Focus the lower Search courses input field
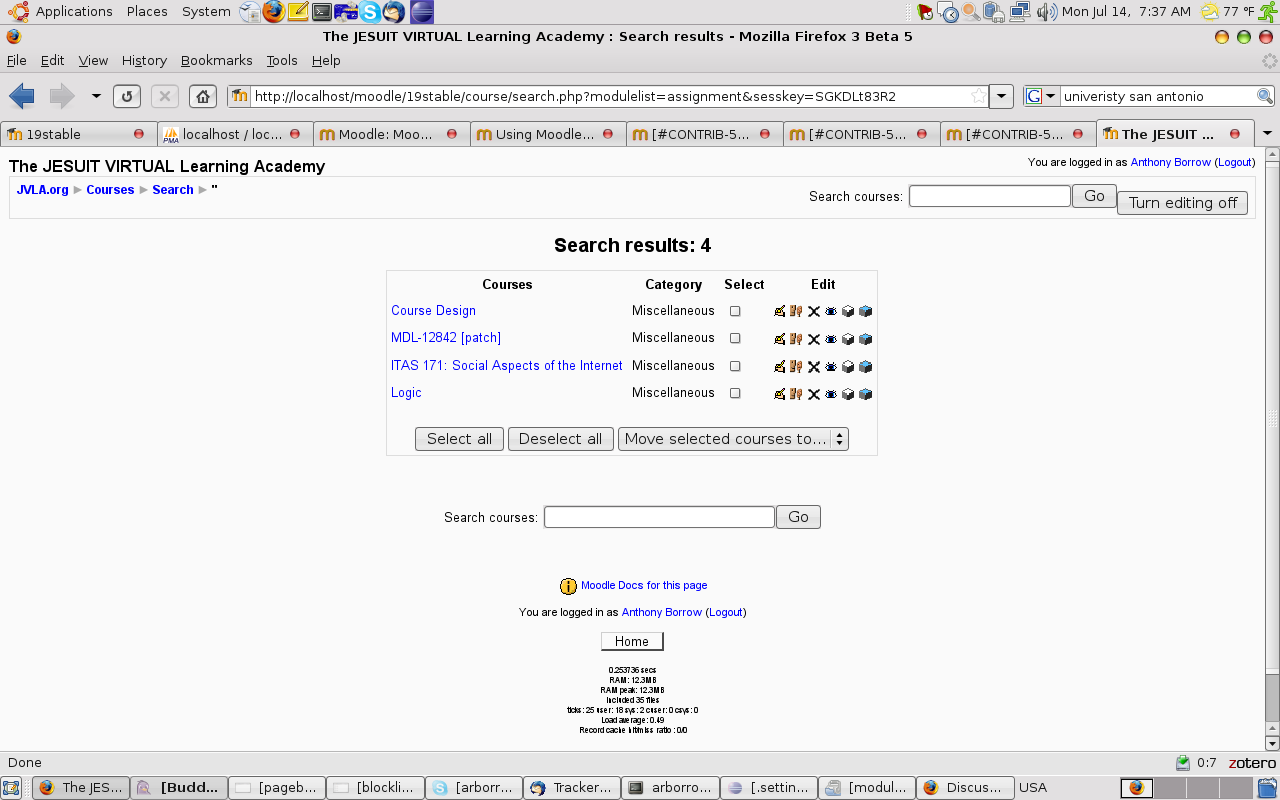Viewport: 1280px width, 800px height. pyautogui.click(x=659, y=517)
